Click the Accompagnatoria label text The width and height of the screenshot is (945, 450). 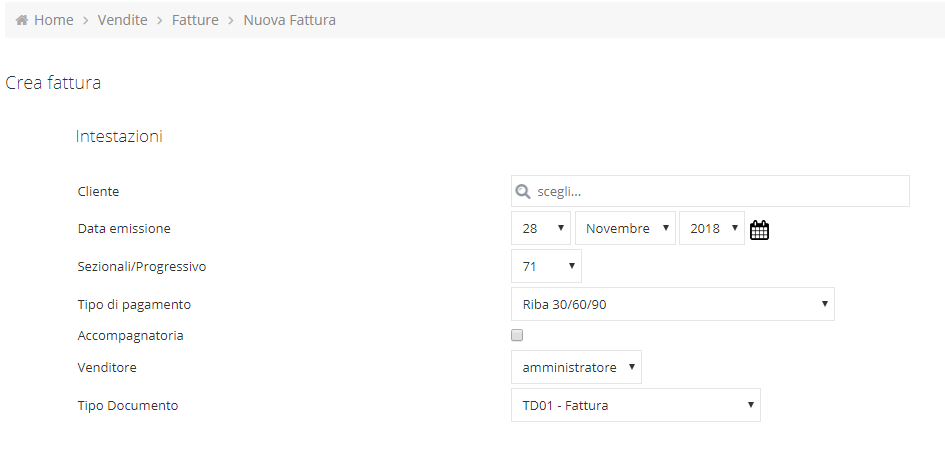click(x=130, y=336)
